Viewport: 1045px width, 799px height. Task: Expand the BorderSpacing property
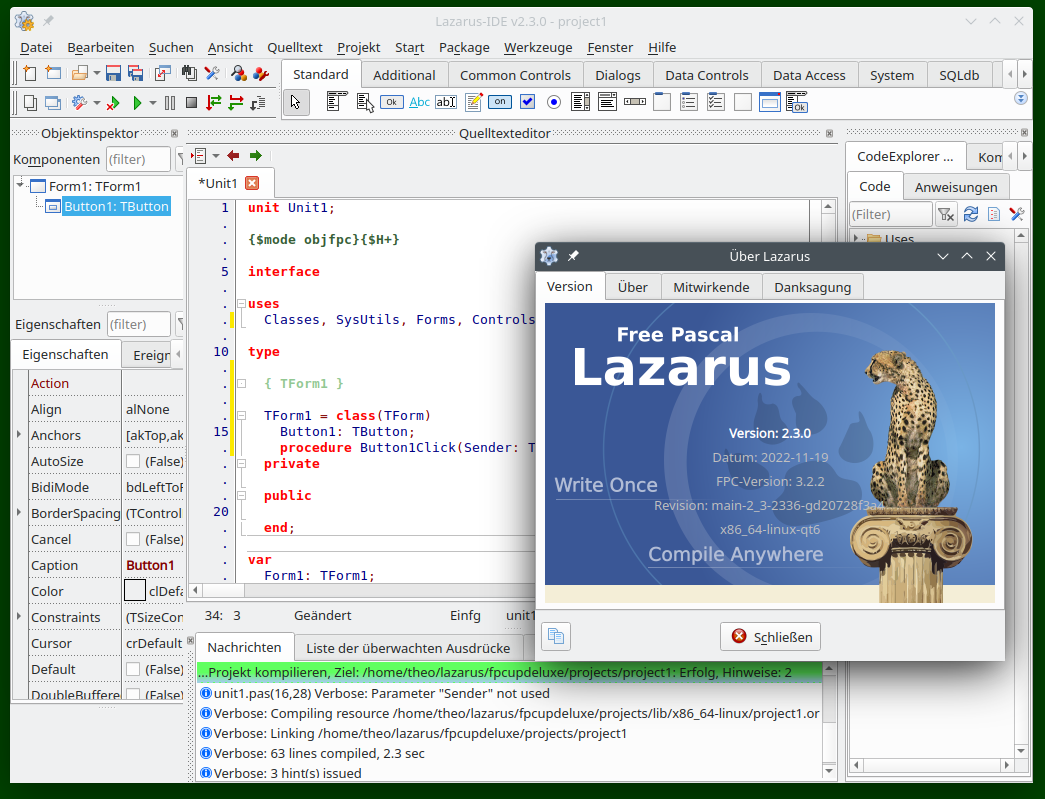click(19, 512)
